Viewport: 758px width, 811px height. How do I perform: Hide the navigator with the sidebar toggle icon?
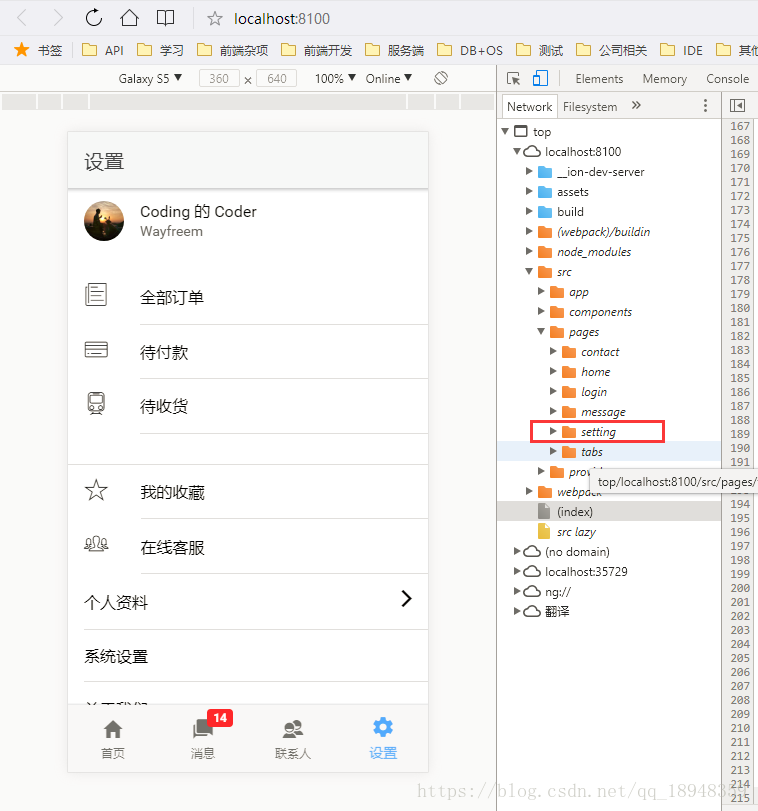pos(737,106)
